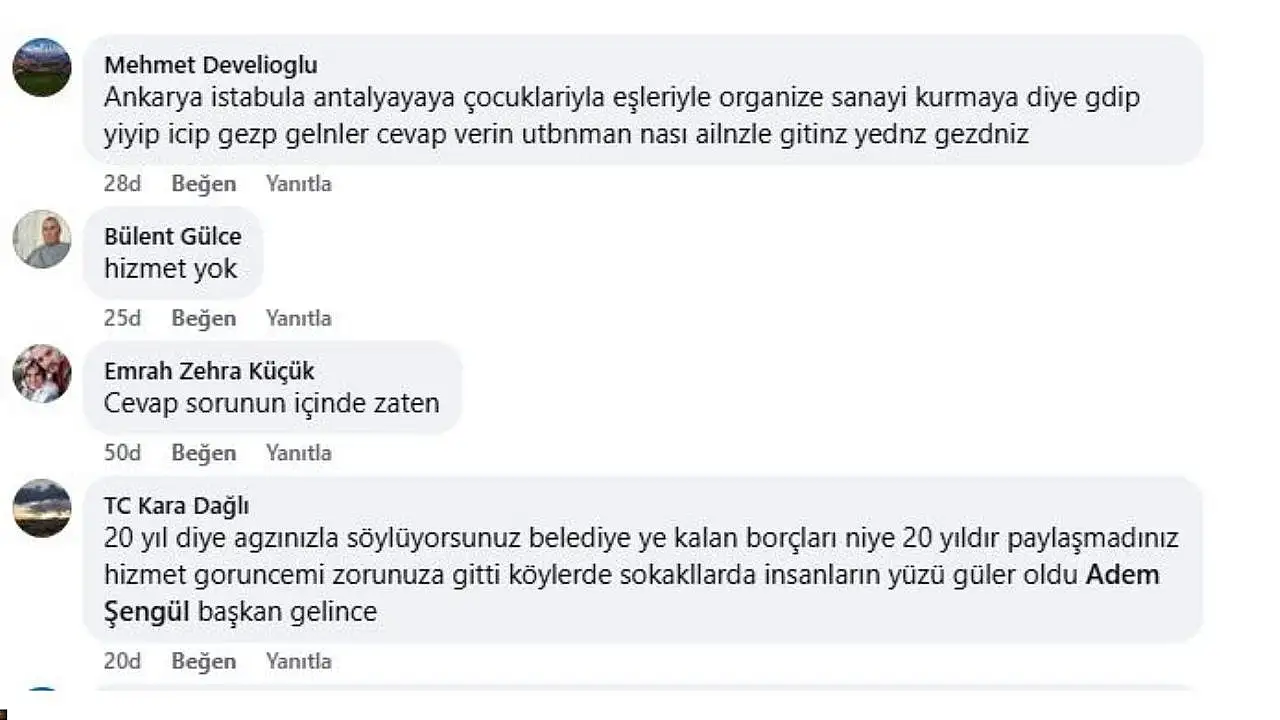1280x720 pixels.
Task: Open the 50d timestamp link
Action: pyautogui.click(x=122, y=453)
